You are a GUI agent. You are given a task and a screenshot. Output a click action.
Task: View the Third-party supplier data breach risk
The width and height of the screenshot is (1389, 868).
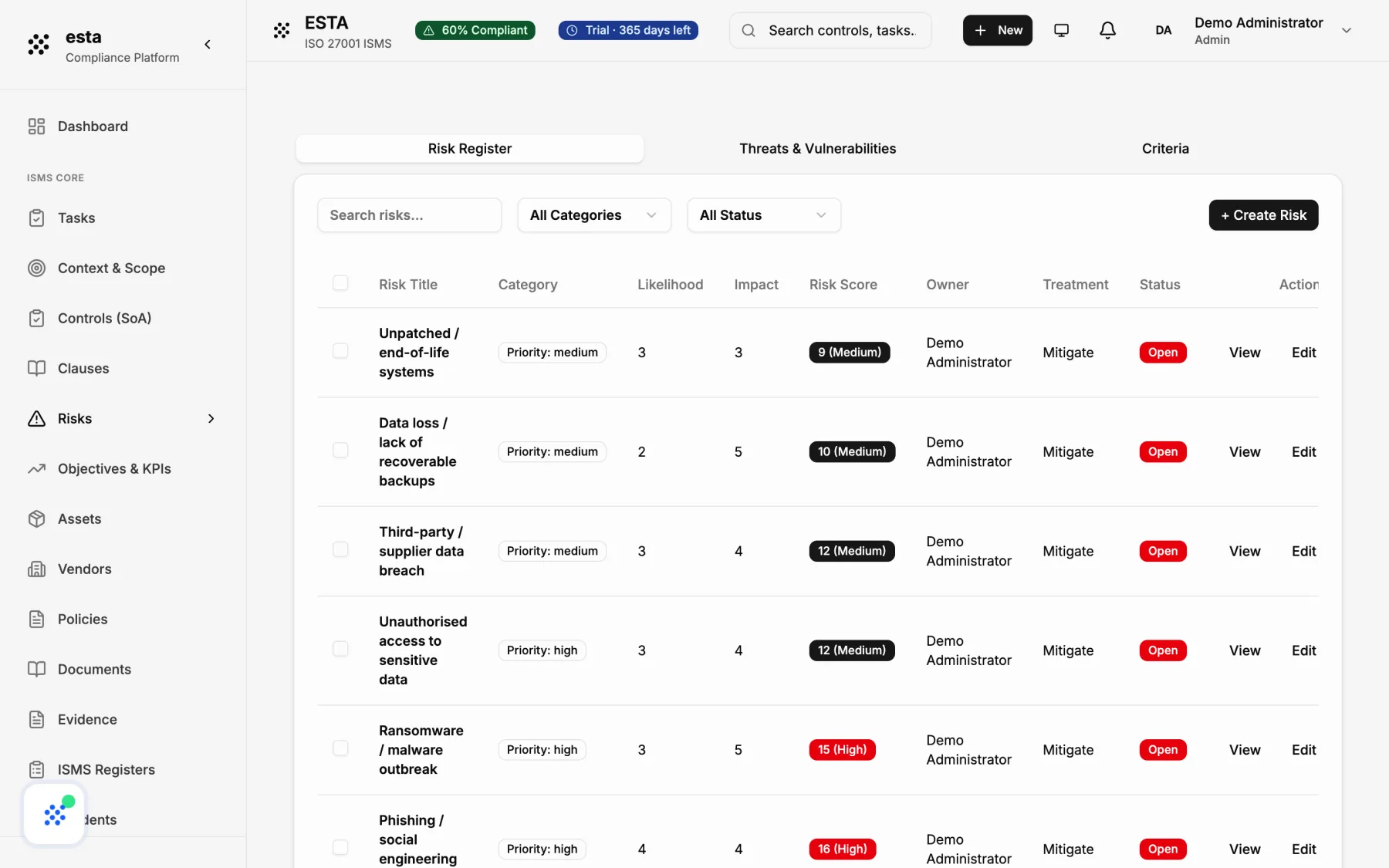1245,552
